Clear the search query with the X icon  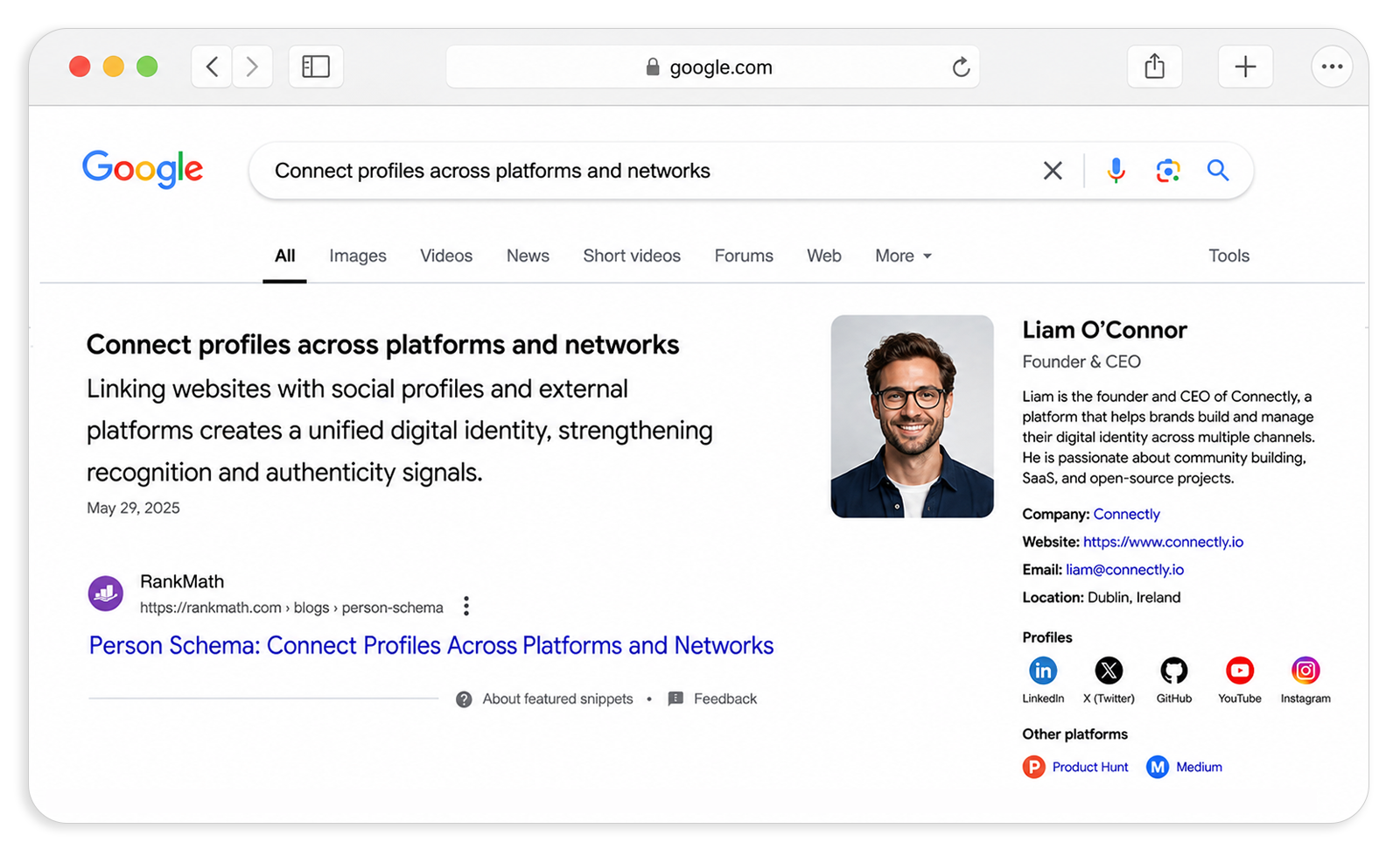(x=1053, y=171)
